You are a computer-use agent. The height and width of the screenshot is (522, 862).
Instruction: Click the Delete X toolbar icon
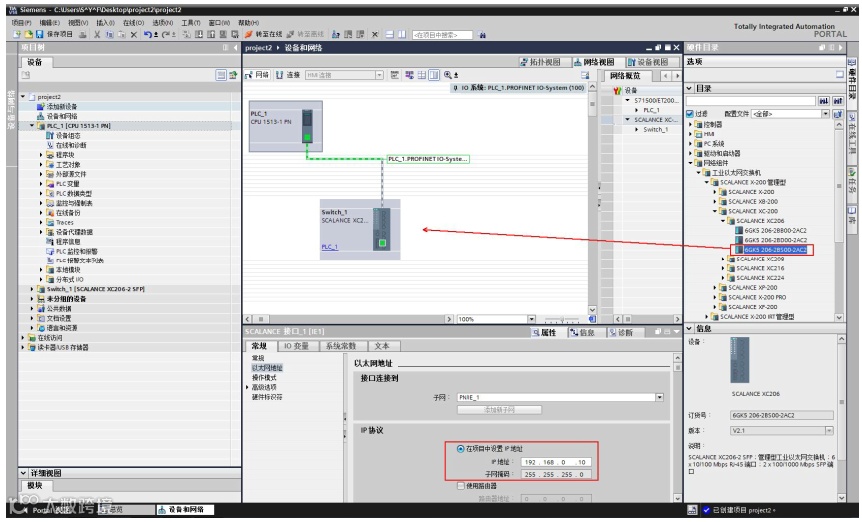[x=134, y=34]
